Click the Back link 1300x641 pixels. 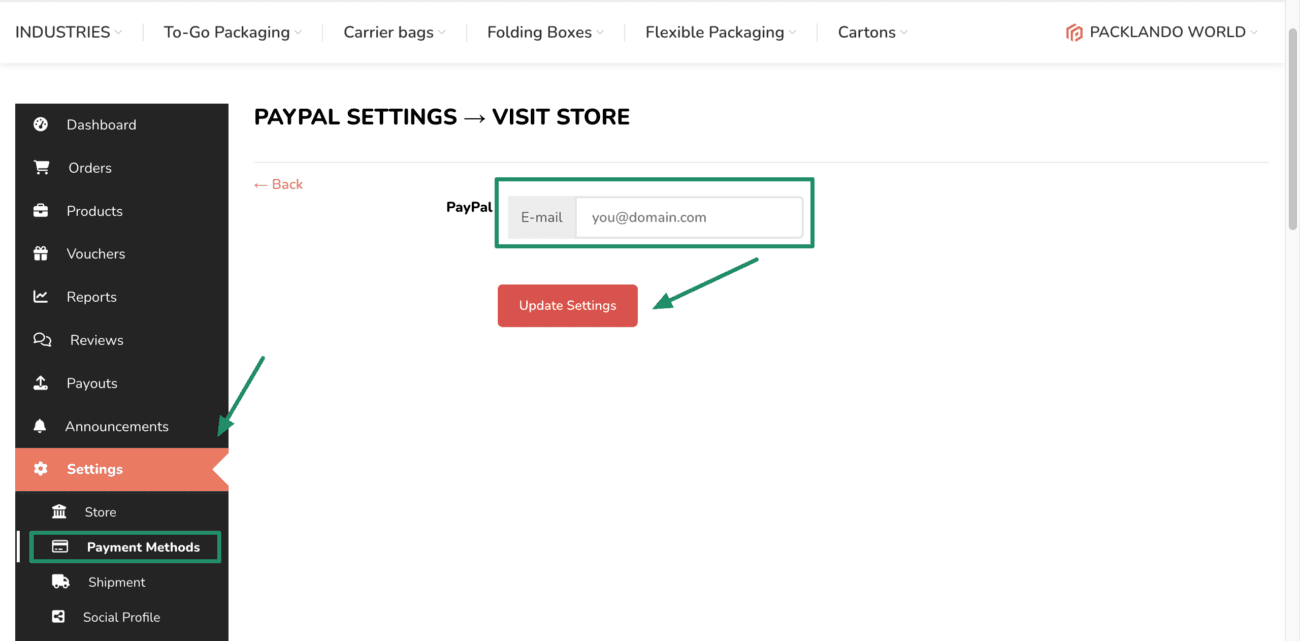tap(278, 184)
